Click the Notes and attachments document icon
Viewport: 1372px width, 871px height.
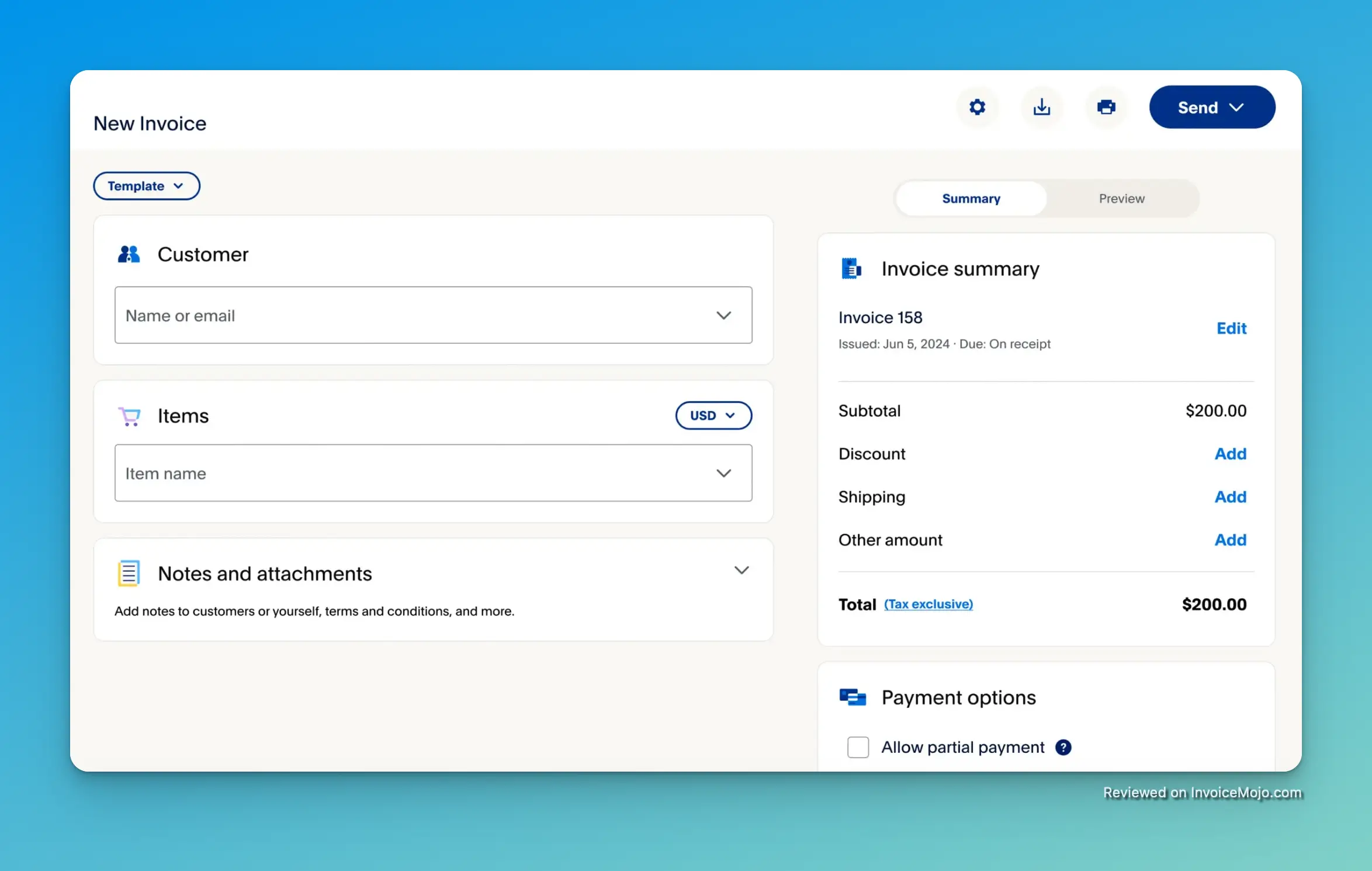click(129, 573)
